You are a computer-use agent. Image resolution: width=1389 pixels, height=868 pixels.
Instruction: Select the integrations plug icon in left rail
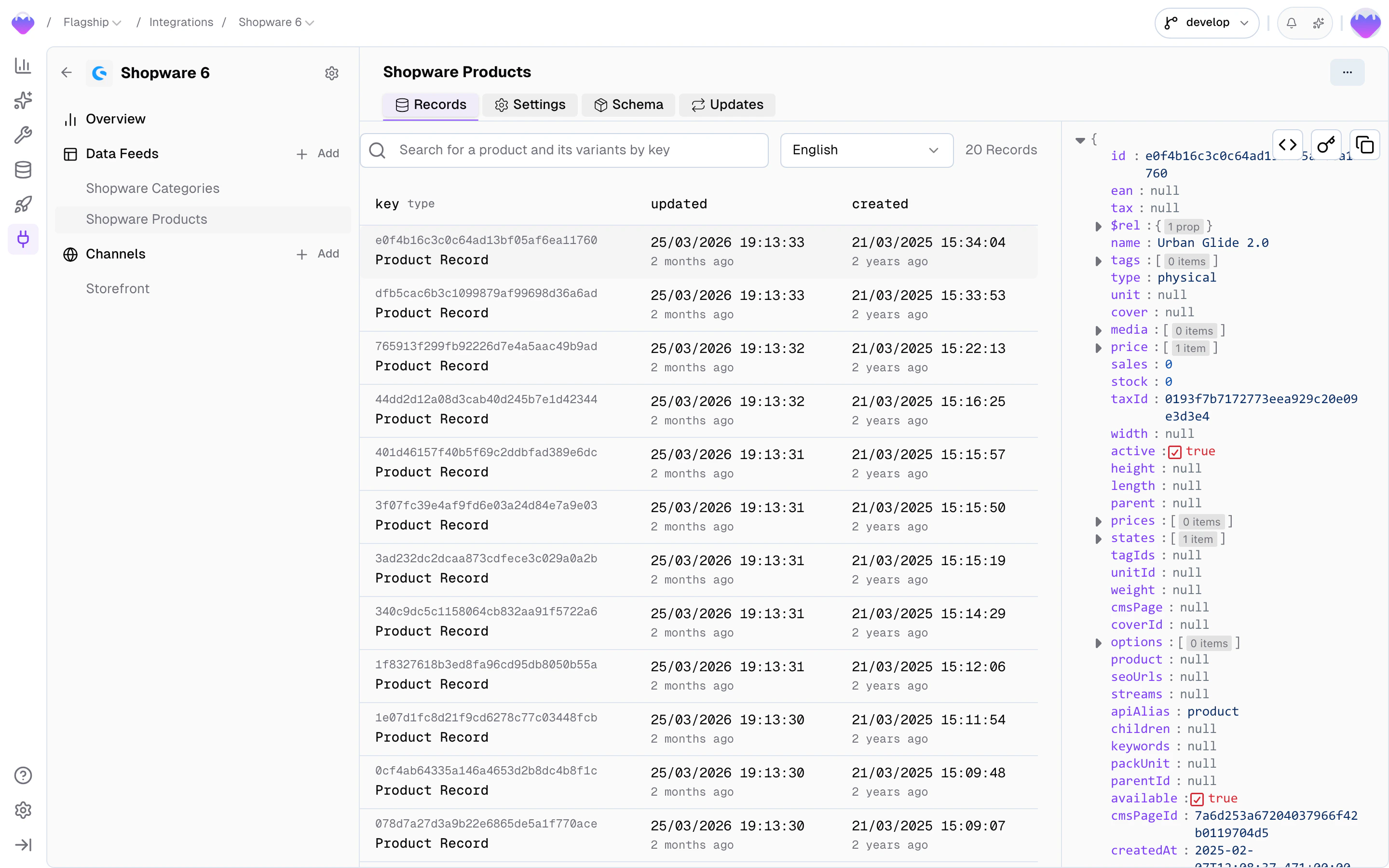(x=23, y=239)
